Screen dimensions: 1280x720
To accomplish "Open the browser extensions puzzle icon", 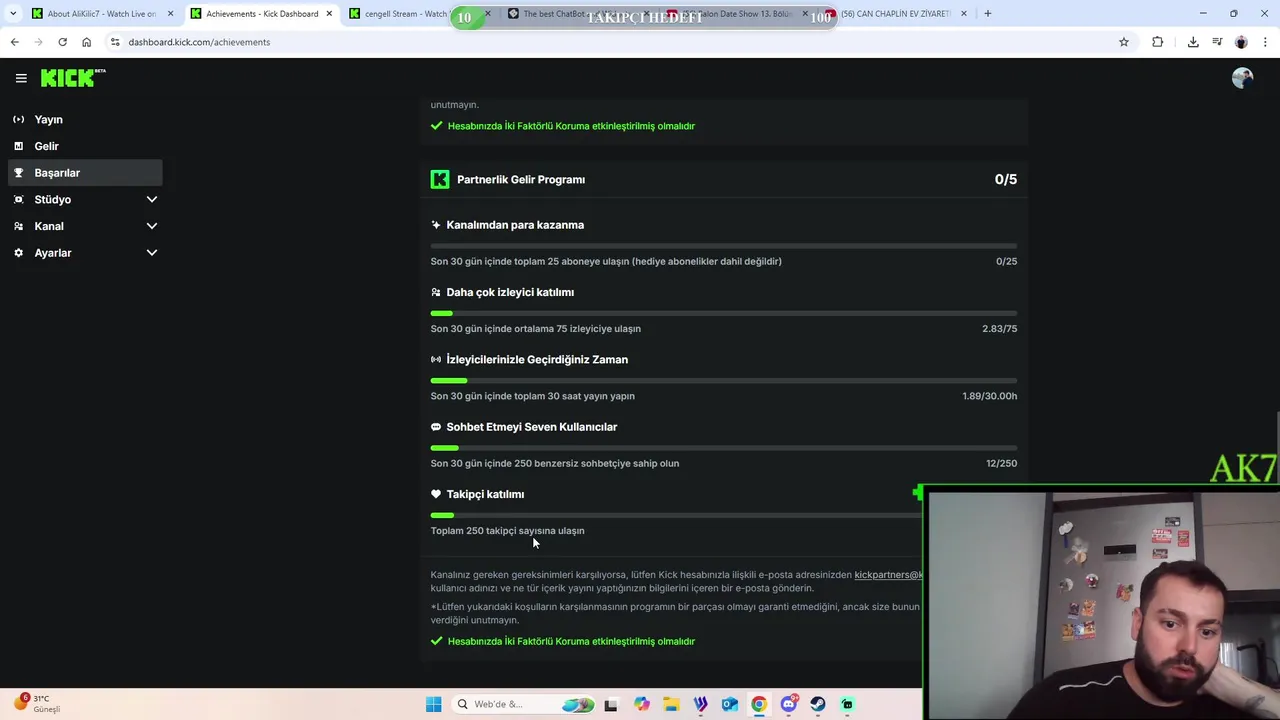I will [1157, 42].
